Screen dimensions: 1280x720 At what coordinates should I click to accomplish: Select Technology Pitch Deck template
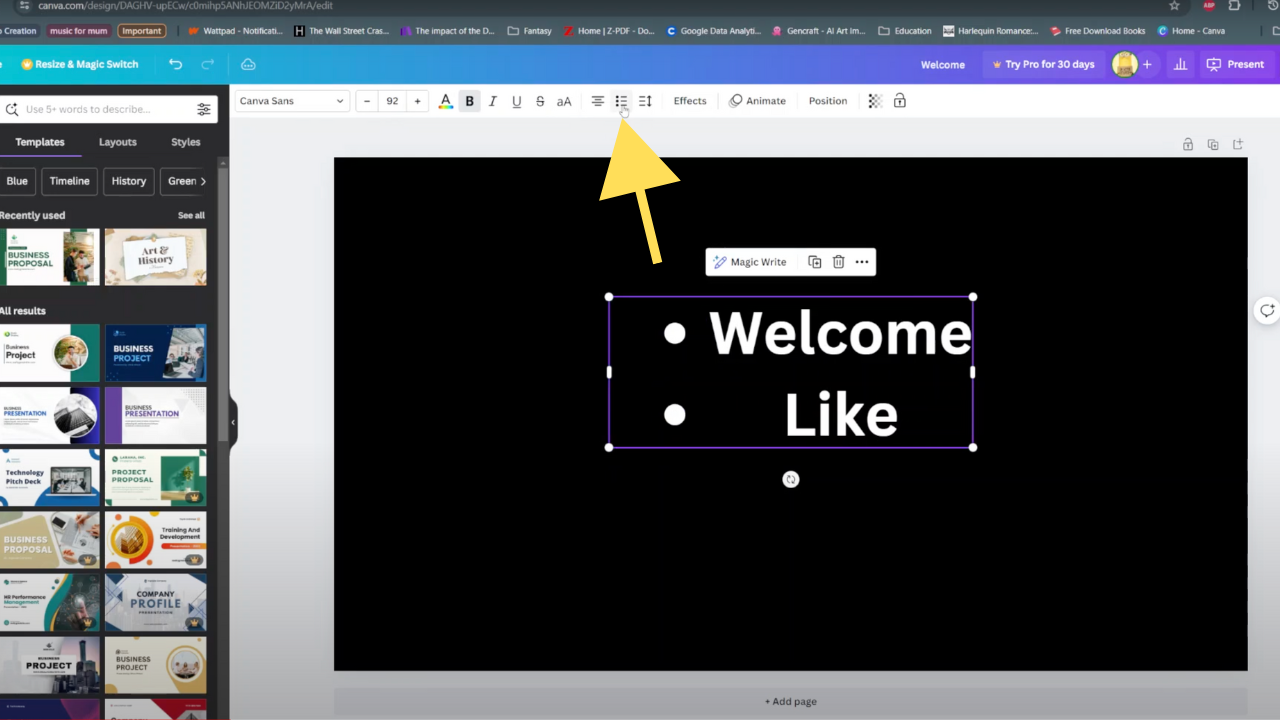click(x=49, y=478)
